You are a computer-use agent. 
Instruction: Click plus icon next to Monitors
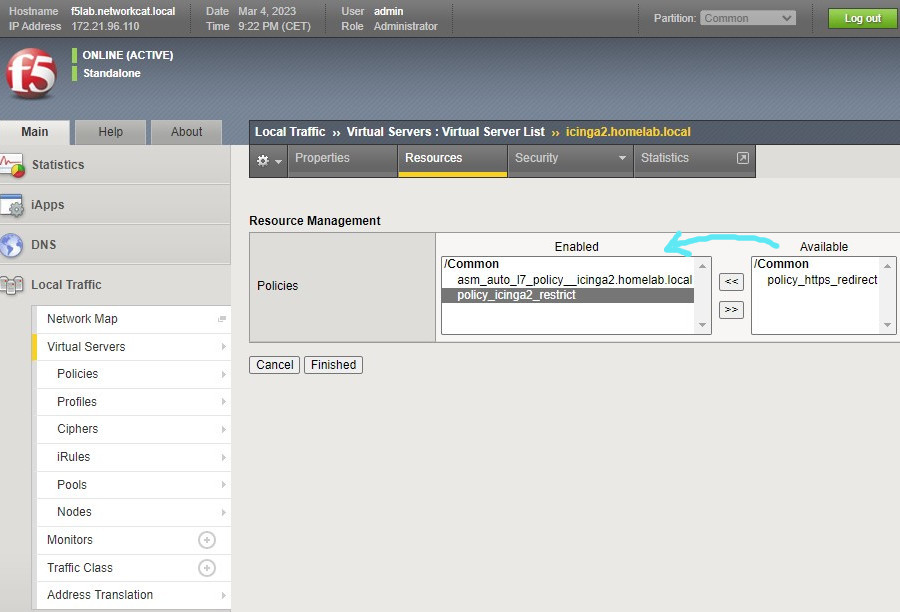207,540
